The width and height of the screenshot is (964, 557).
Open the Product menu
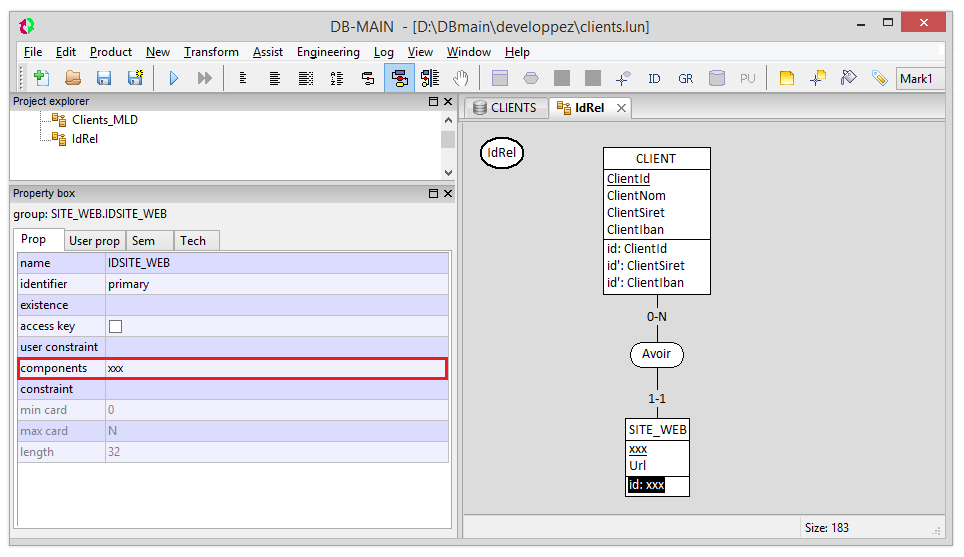(111, 52)
